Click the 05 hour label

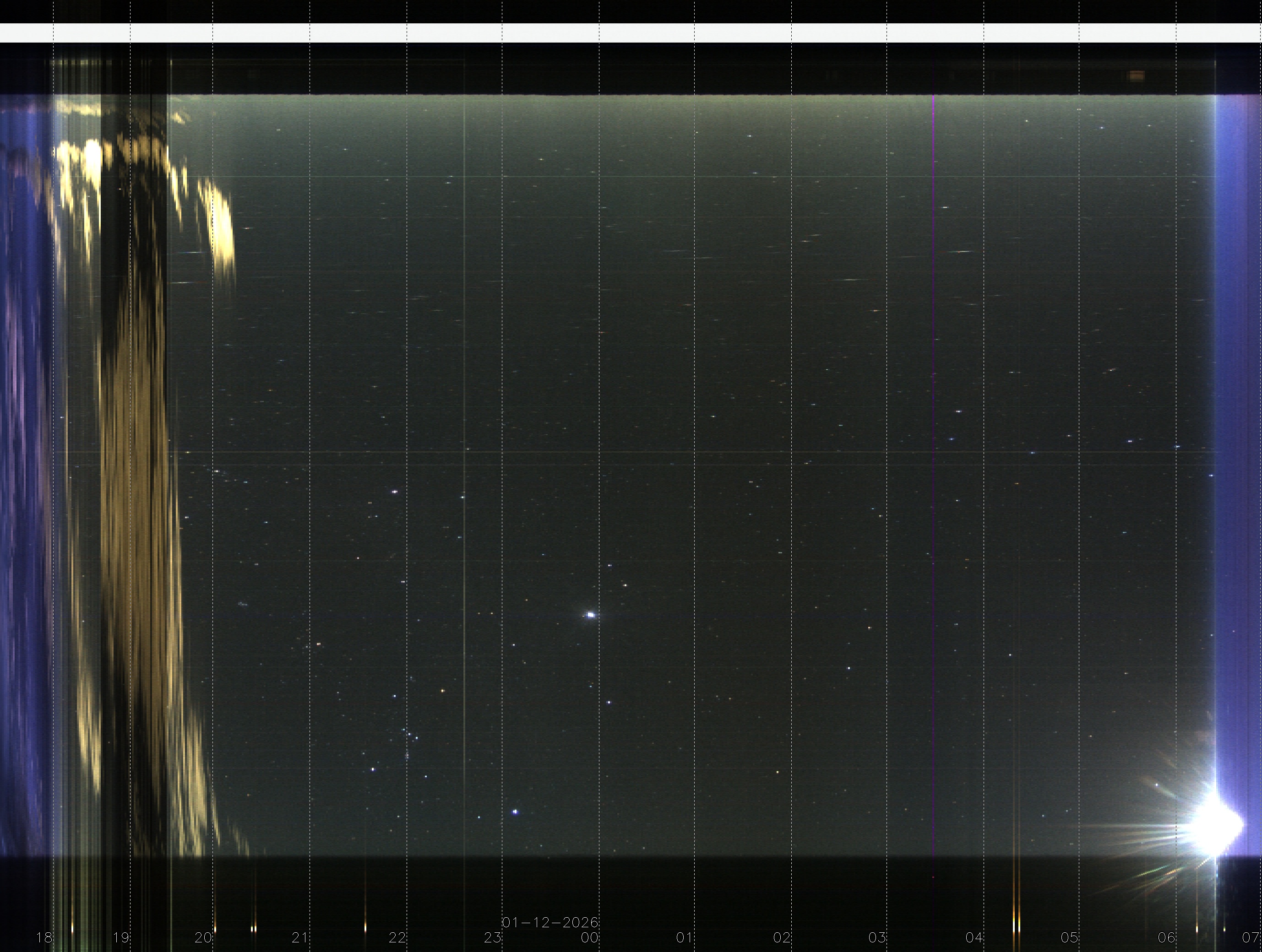(1069, 937)
